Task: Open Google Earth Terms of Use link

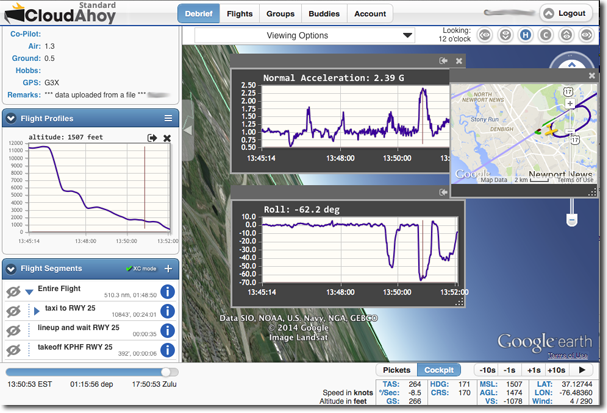Action: [568, 355]
